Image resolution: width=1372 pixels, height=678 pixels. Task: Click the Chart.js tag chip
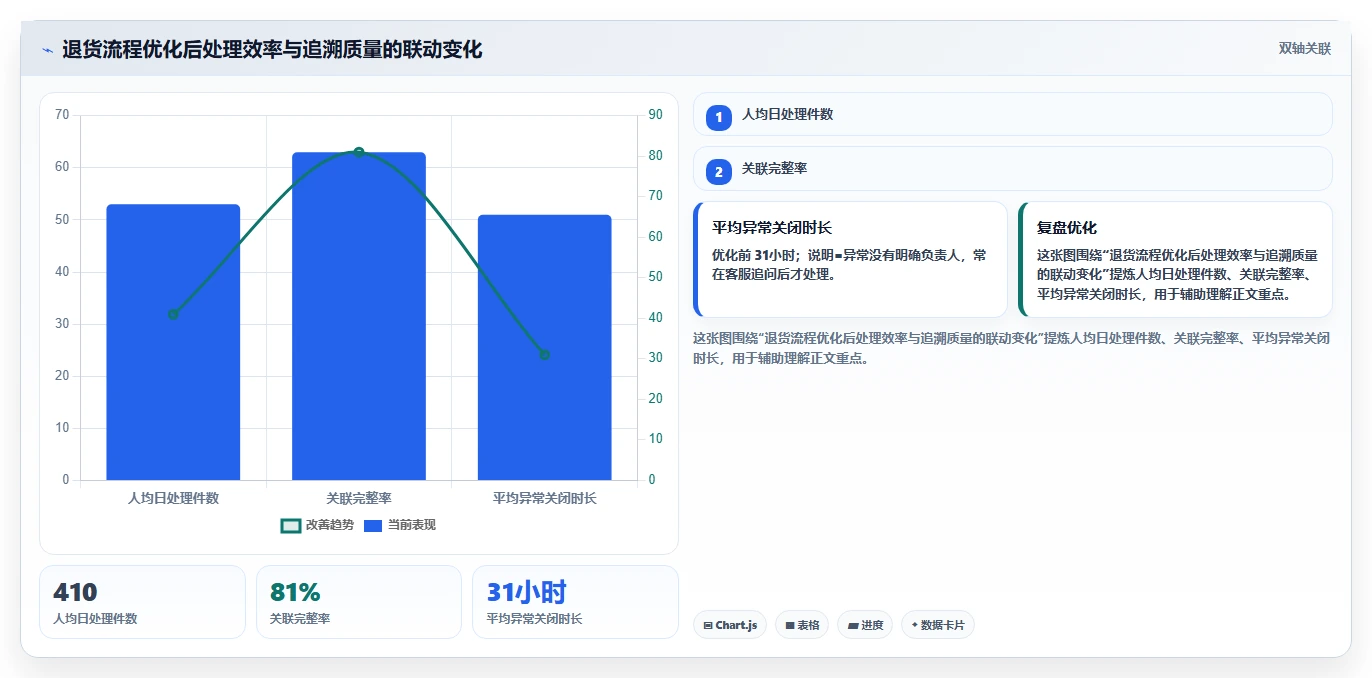point(730,625)
